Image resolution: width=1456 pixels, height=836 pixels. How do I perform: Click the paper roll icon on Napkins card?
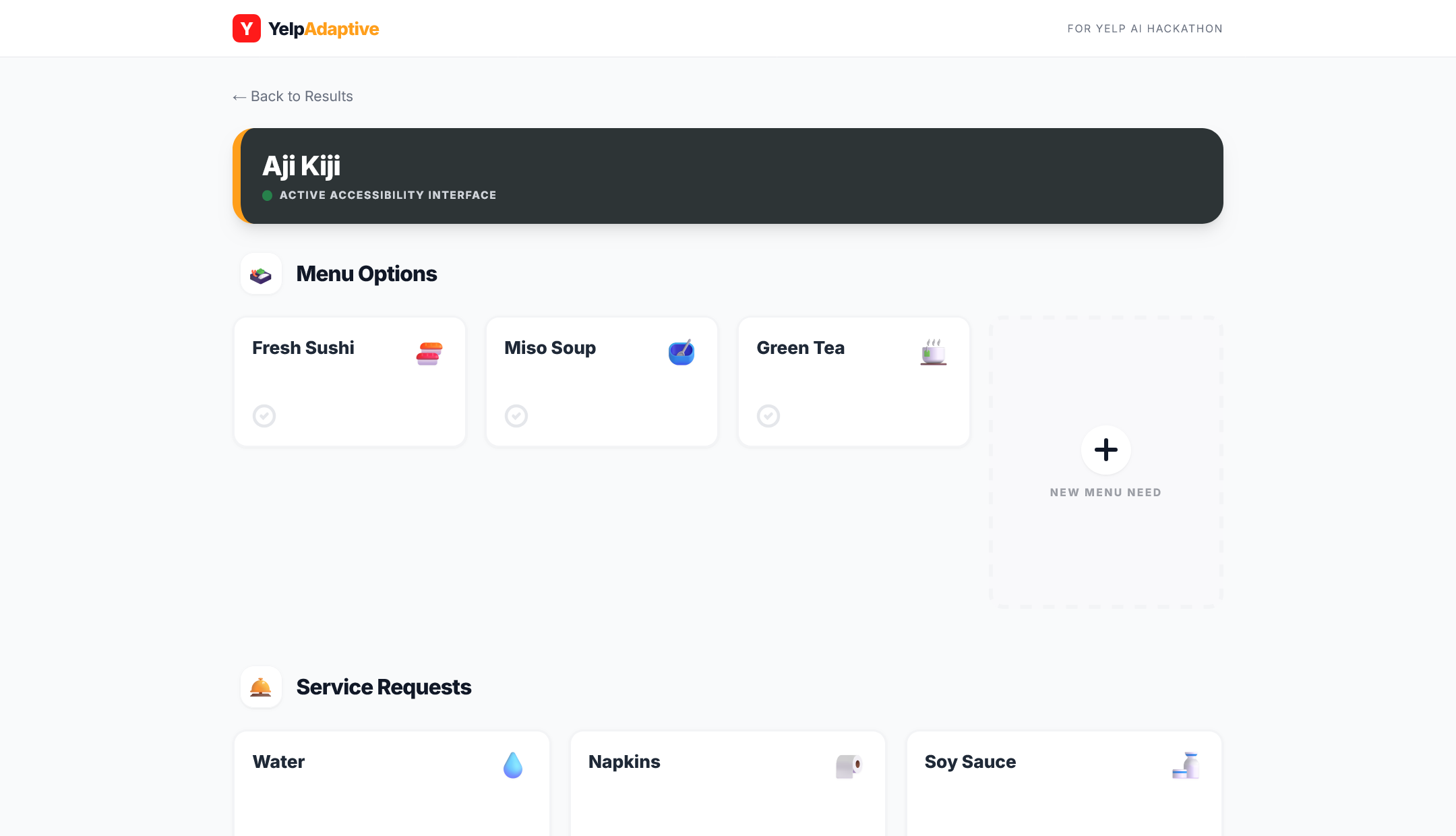(849, 766)
